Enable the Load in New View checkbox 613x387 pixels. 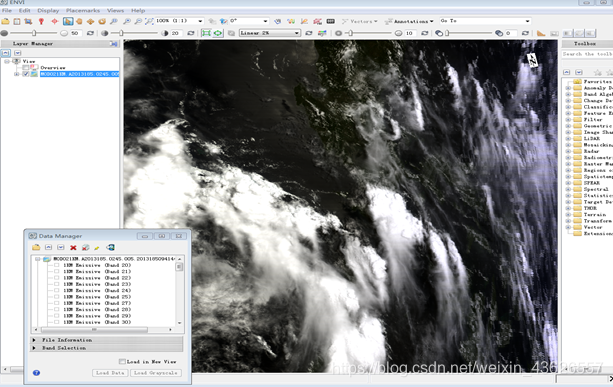(122, 362)
